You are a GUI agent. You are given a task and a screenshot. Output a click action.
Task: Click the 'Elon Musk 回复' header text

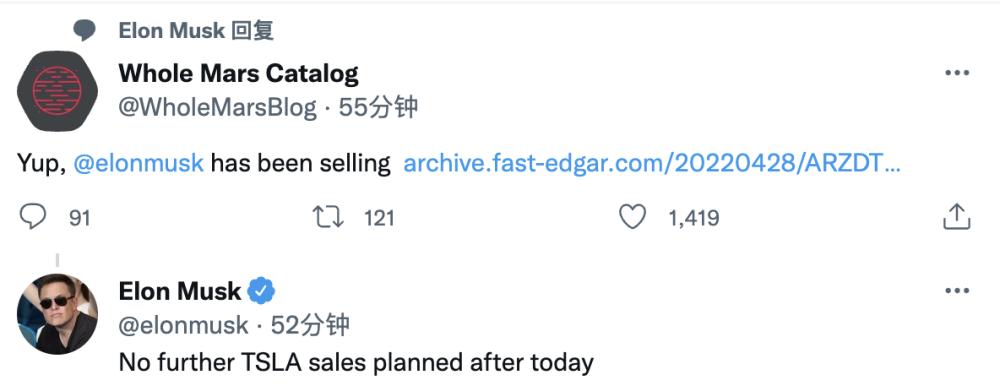[196, 30]
